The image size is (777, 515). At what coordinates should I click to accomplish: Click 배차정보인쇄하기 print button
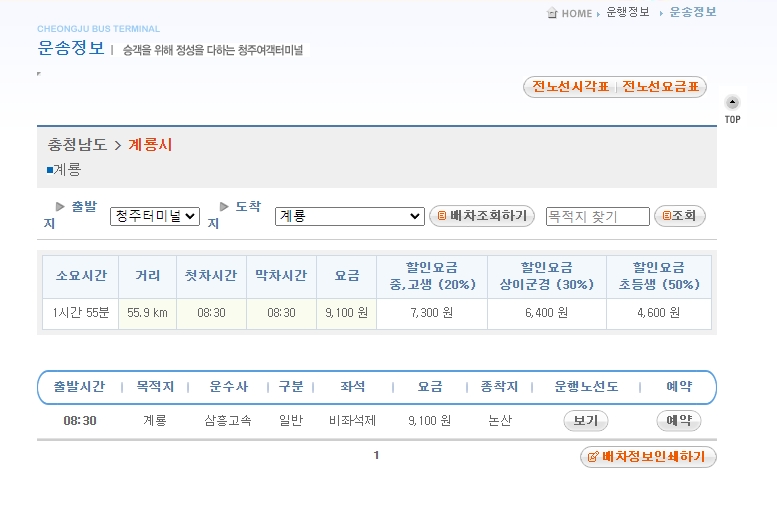(648, 457)
